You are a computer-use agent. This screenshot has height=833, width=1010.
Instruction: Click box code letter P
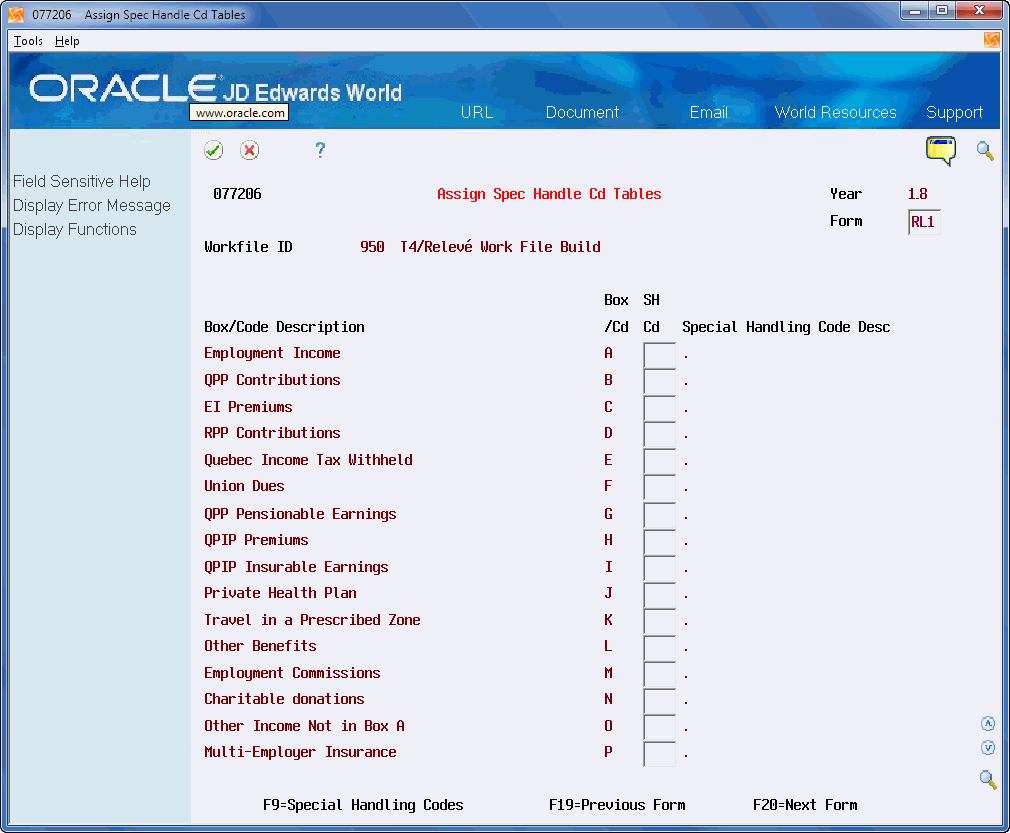tap(608, 752)
